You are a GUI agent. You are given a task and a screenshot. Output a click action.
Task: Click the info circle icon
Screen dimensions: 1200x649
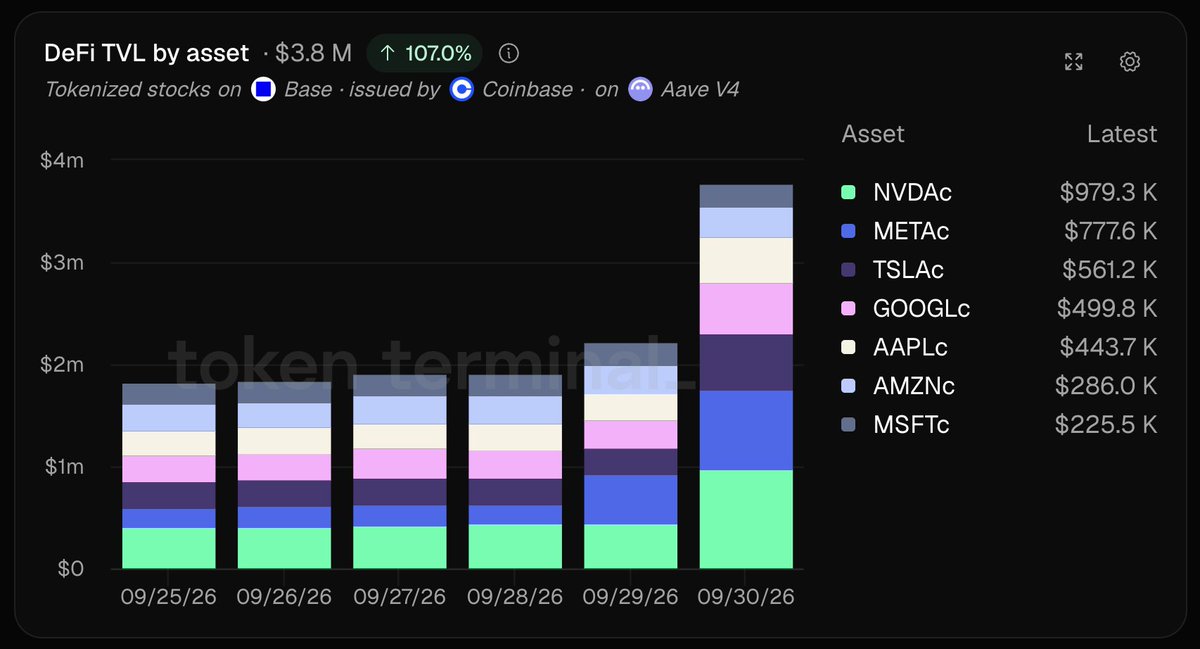click(x=509, y=53)
